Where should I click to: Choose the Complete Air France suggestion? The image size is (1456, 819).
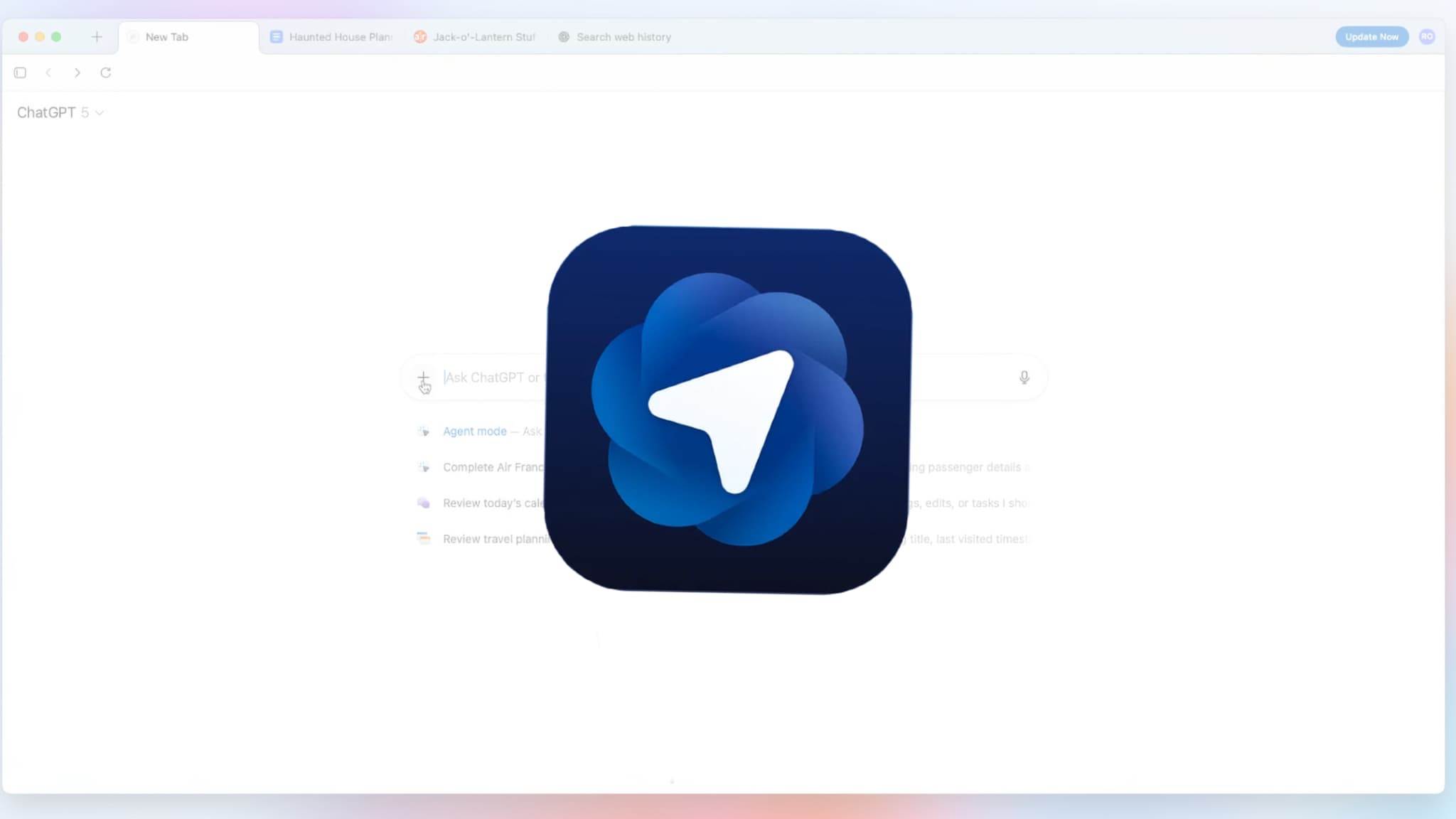pos(492,467)
